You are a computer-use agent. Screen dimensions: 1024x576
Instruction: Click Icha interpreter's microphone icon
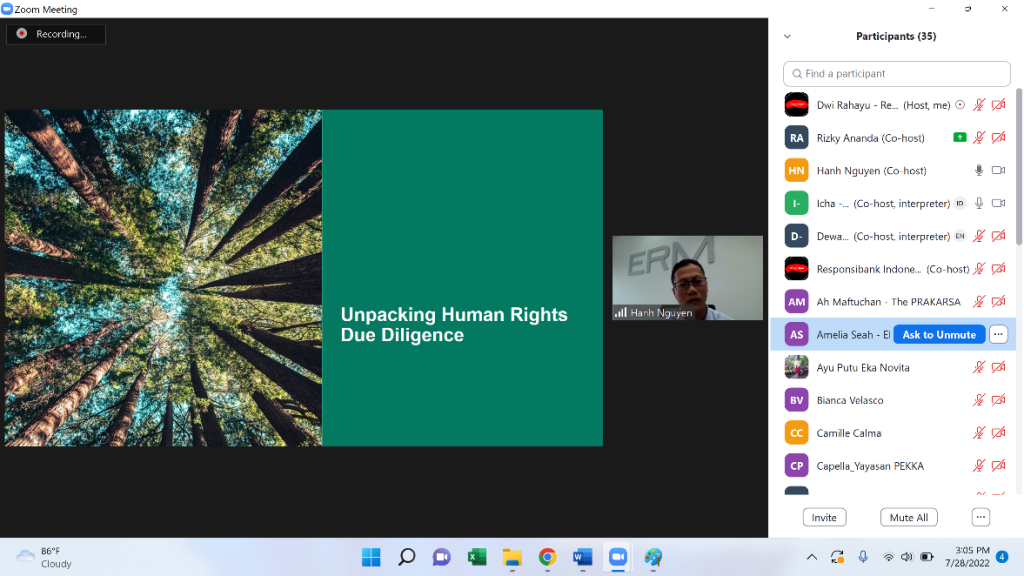coord(978,203)
